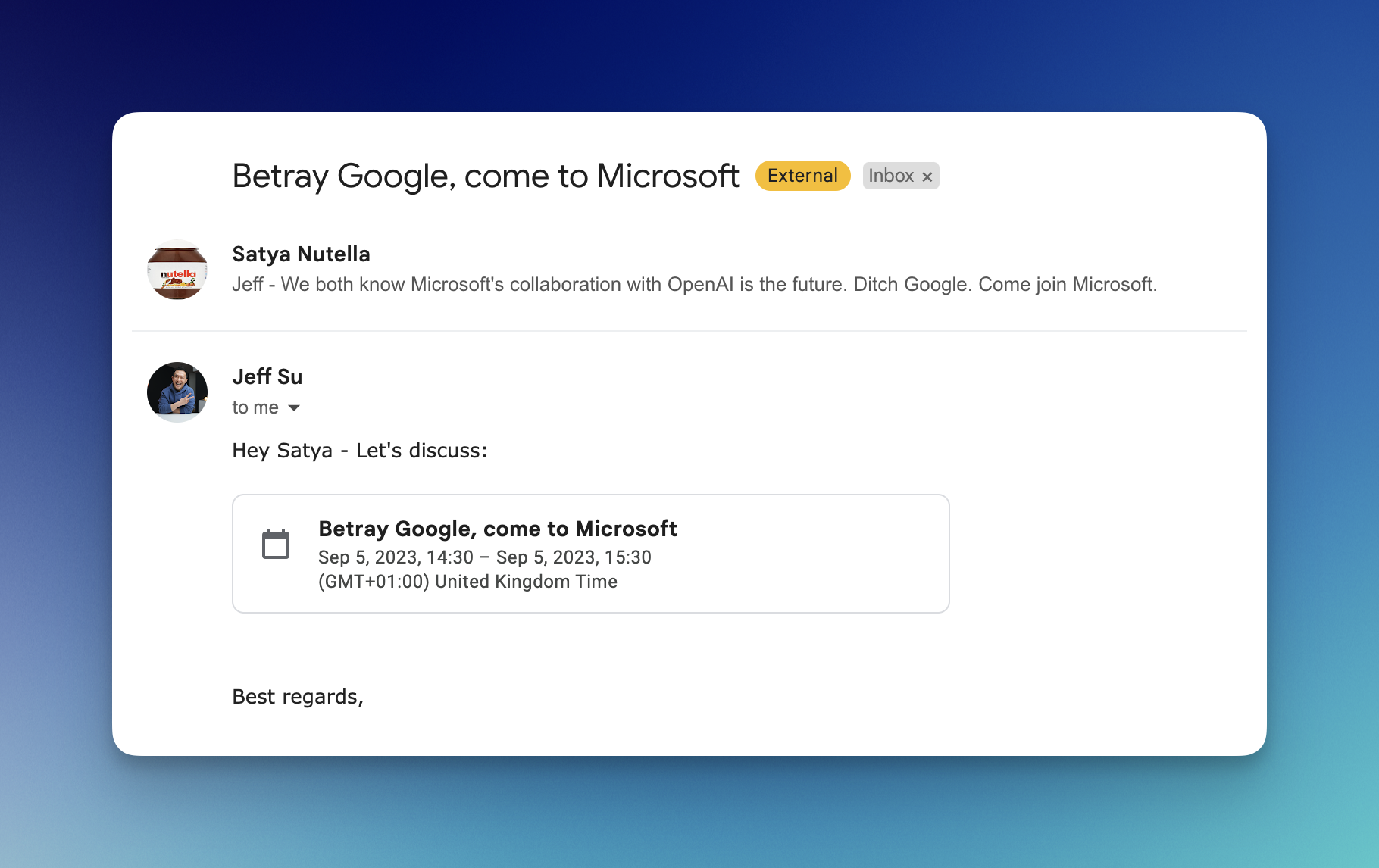Screen dimensions: 1379x868
Task: Click the email subject heading at the top
Action: coord(485,176)
